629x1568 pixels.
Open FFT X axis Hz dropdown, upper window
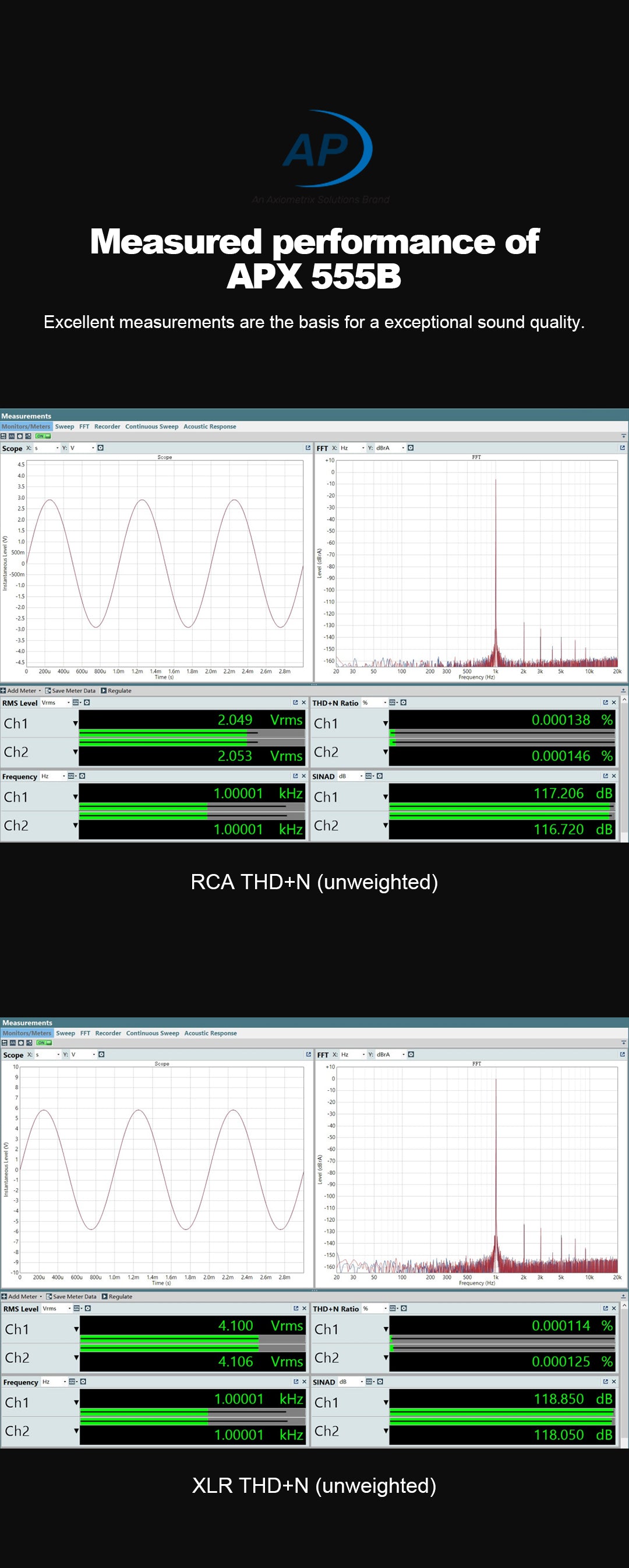click(x=353, y=448)
